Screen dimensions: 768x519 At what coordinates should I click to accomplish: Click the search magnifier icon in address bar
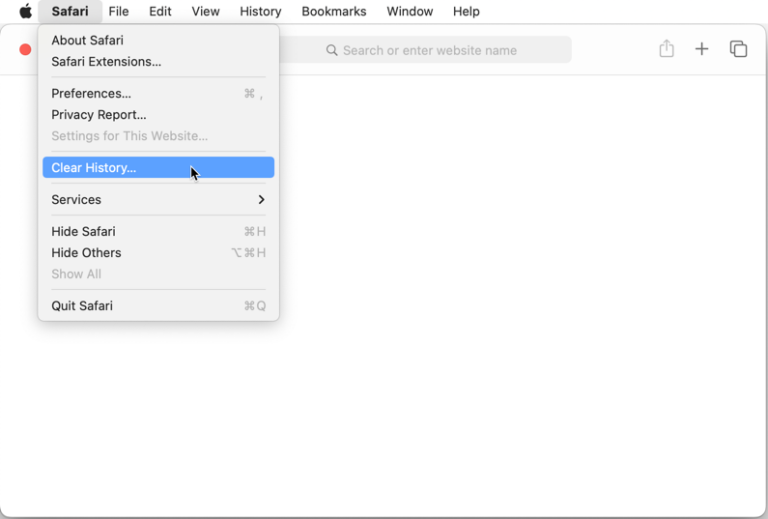click(x=332, y=50)
